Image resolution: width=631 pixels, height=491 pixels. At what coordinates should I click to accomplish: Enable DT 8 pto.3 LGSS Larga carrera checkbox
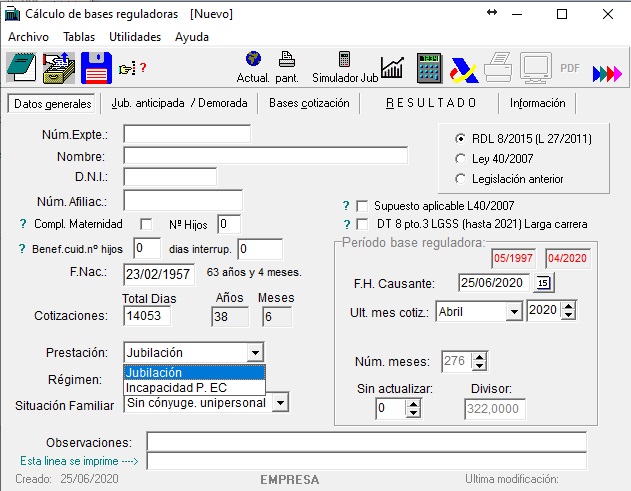click(x=362, y=224)
